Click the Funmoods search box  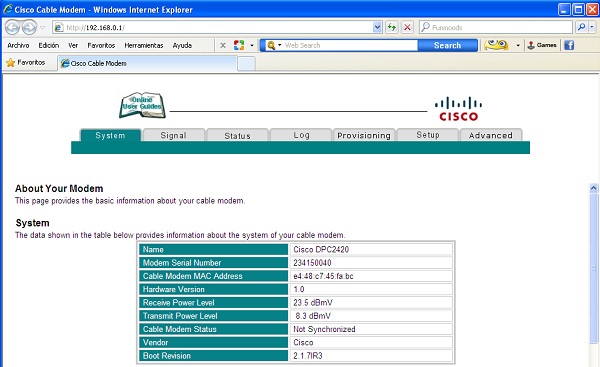(496, 27)
